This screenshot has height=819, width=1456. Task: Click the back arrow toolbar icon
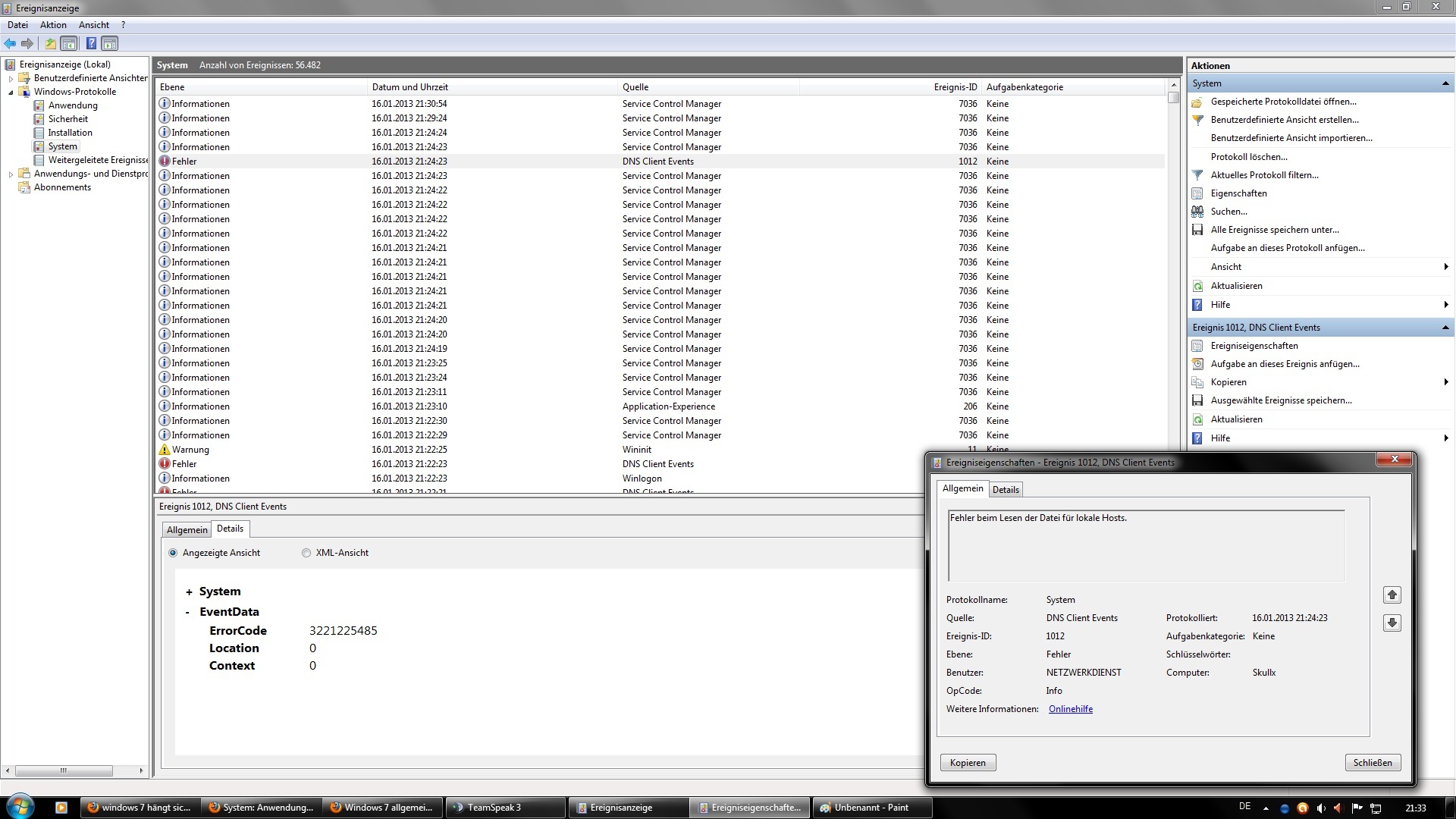click(10, 43)
